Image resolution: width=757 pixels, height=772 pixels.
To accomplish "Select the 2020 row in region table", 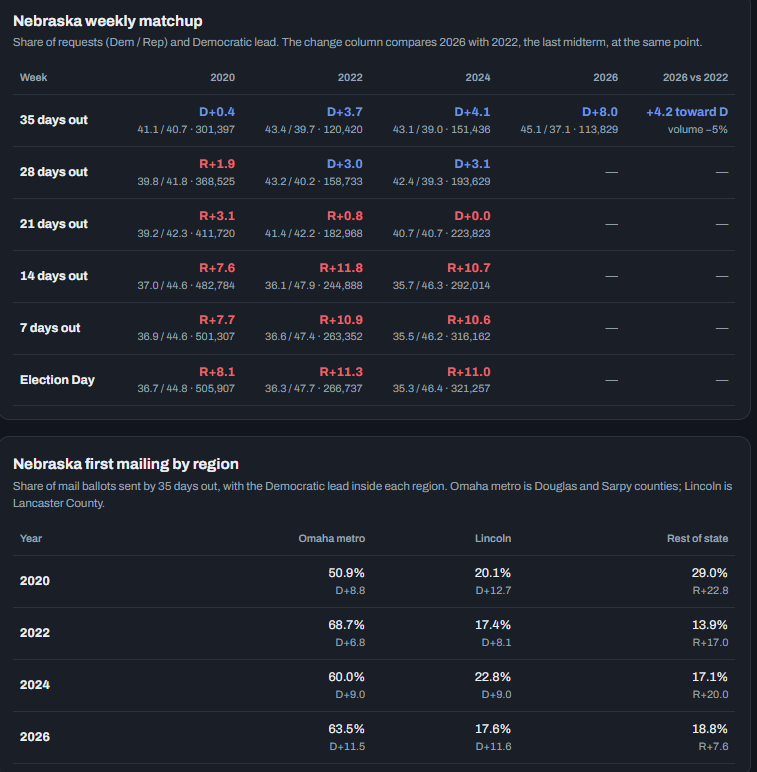I will [x=374, y=581].
